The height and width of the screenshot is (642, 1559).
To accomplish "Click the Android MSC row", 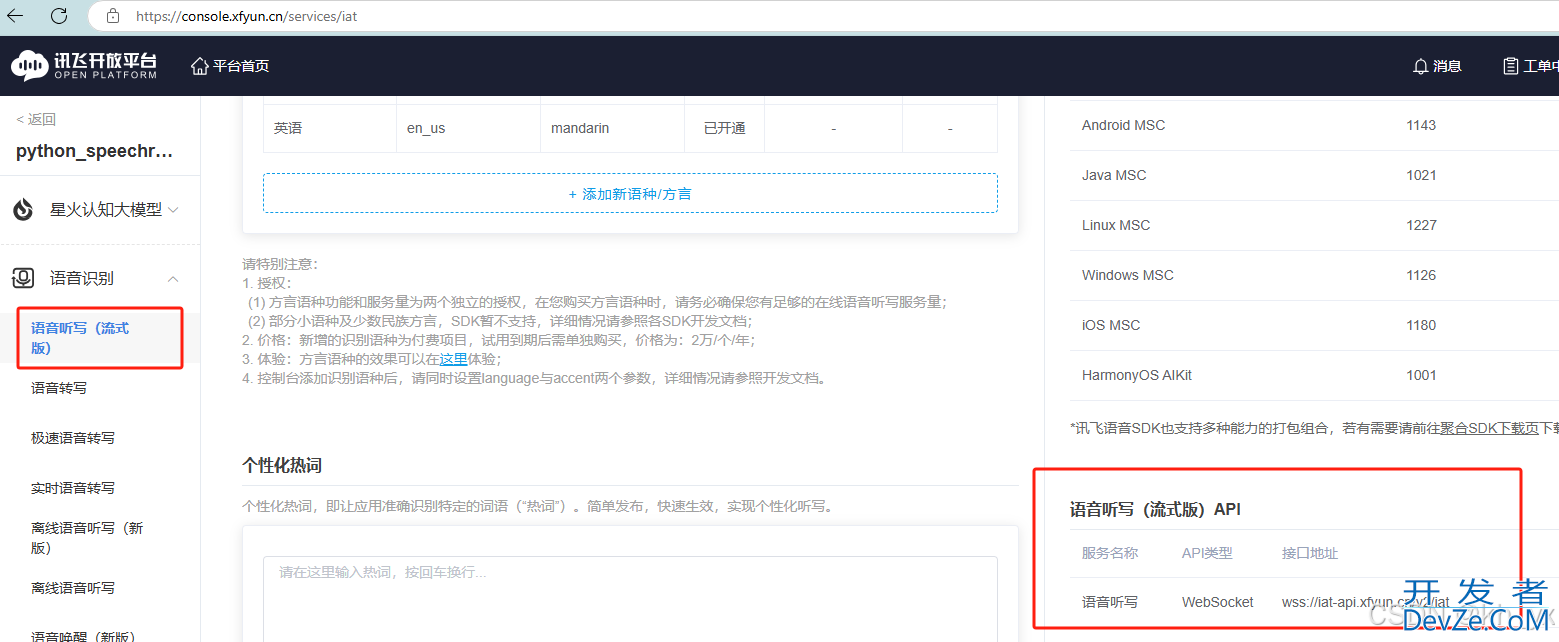I will 1314,125.
